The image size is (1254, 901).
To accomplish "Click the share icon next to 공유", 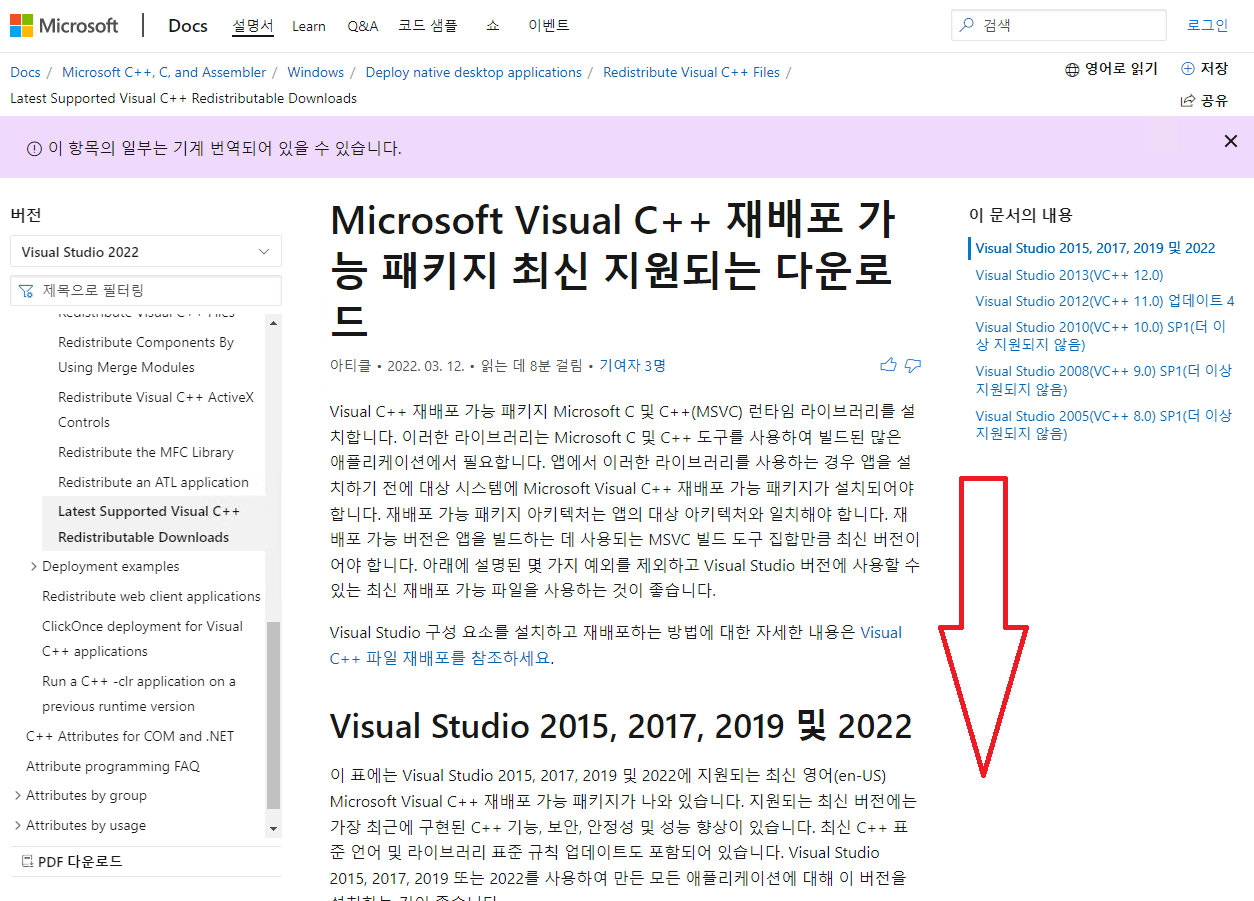I will point(1188,100).
